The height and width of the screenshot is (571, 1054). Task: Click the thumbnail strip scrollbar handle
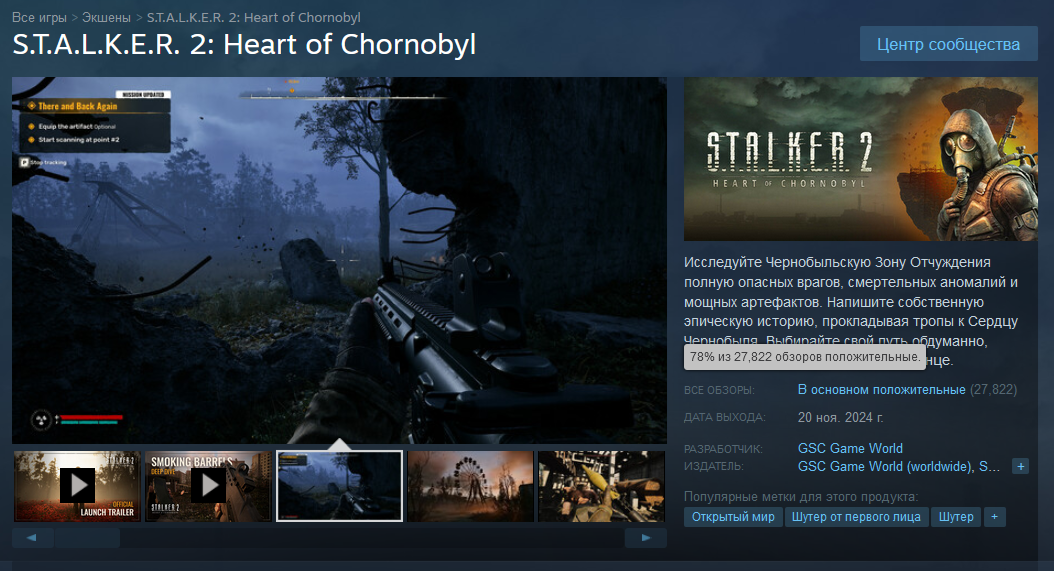tap(87, 537)
